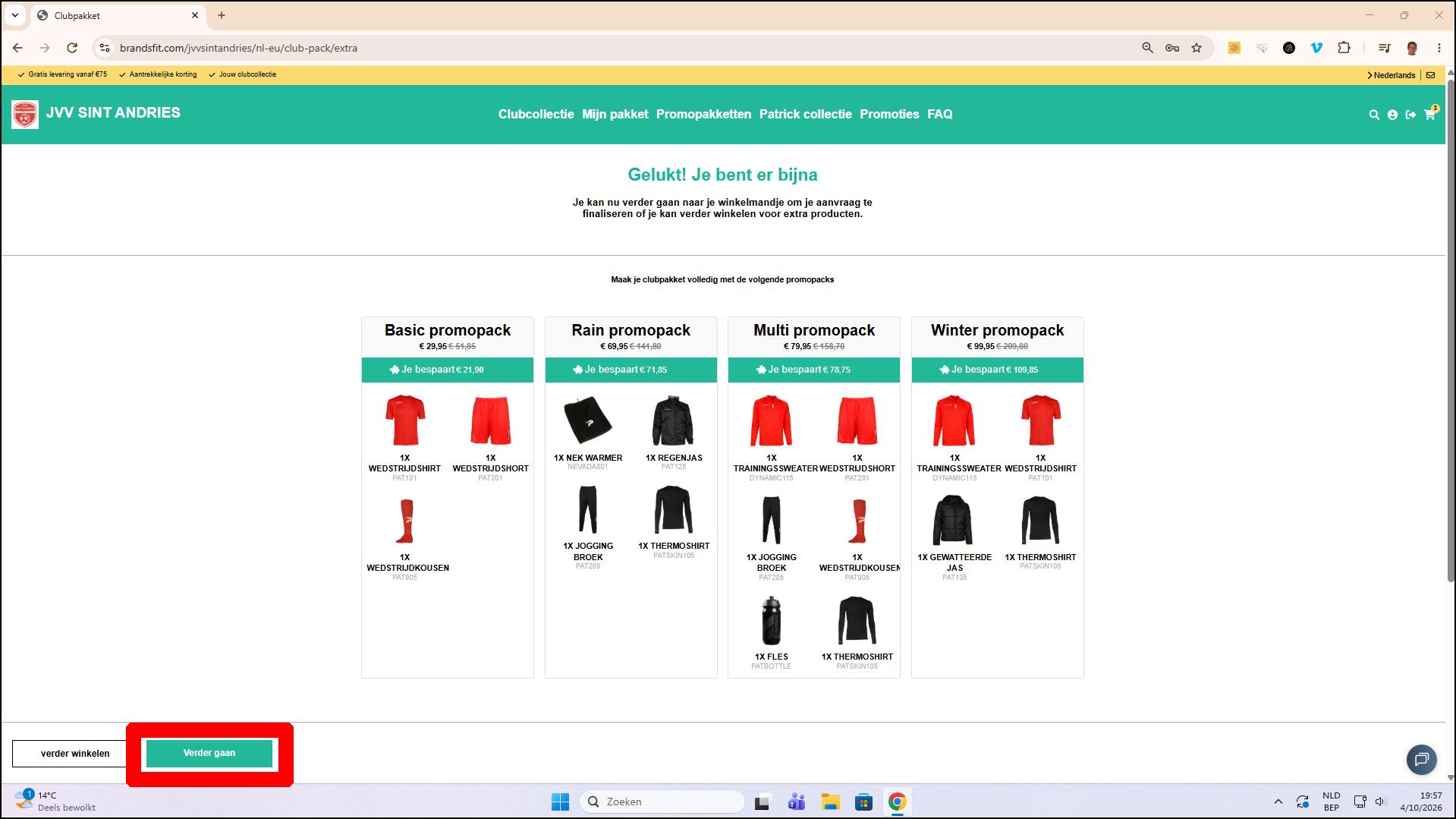Open the password key icon in address bar
The height and width of the screenshot is (819, 1456).
point(1172,48)
